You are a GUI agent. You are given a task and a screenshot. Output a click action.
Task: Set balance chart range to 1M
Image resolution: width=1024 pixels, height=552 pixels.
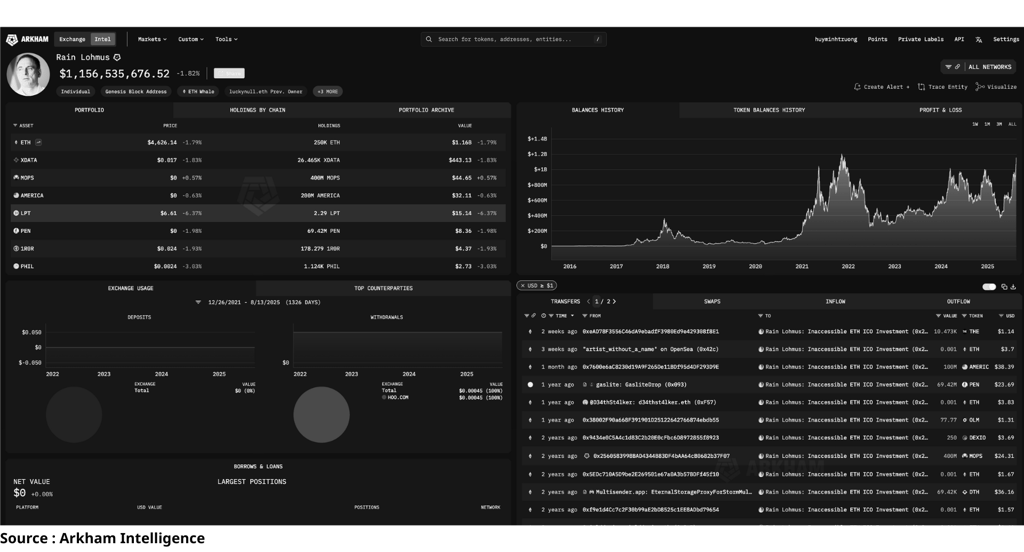pos(987,124)
